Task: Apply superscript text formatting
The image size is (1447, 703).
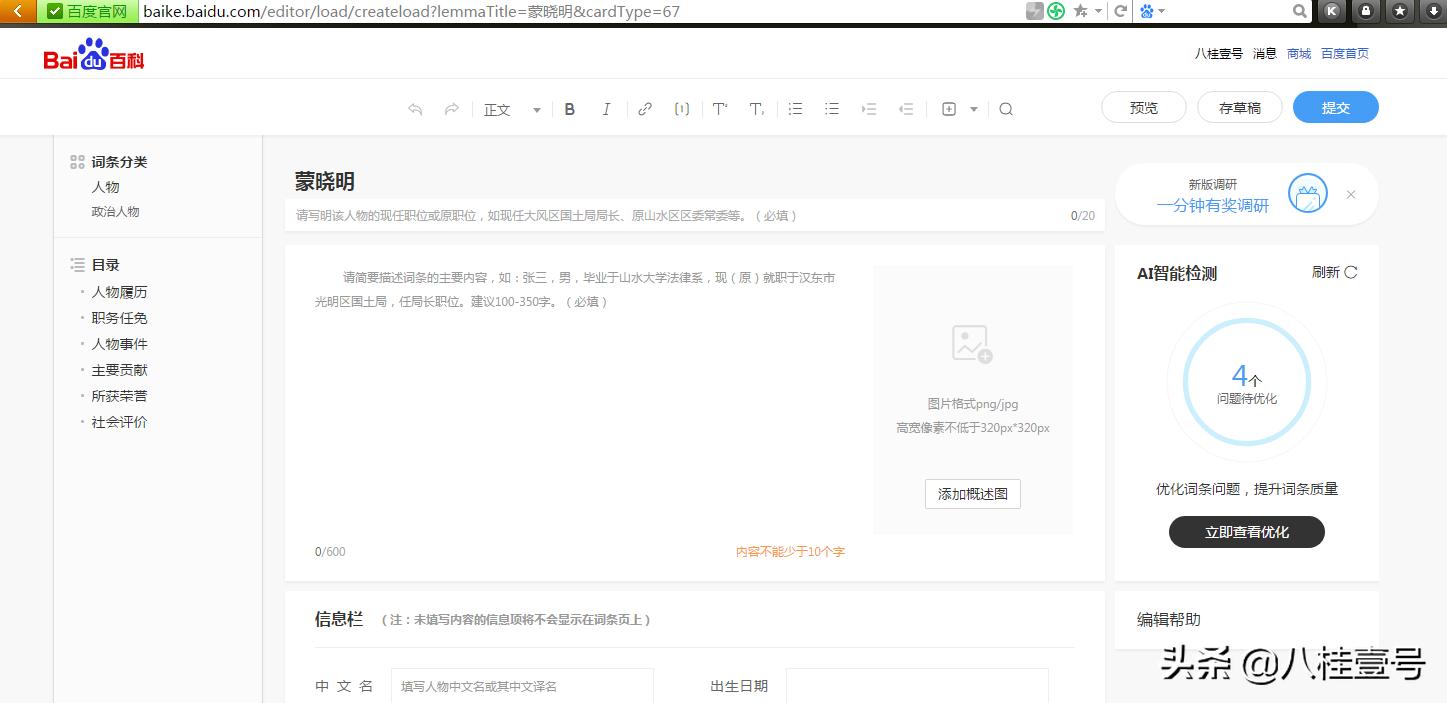Action: (x=719, y=108)
